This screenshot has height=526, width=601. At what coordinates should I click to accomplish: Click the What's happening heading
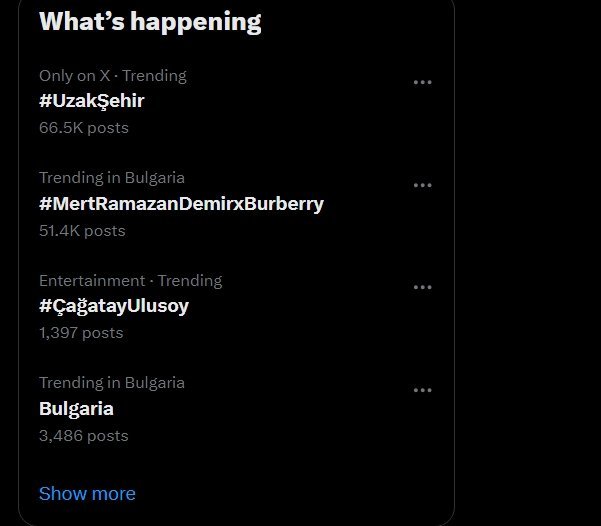pyautogui.click(x=150, y=22)
